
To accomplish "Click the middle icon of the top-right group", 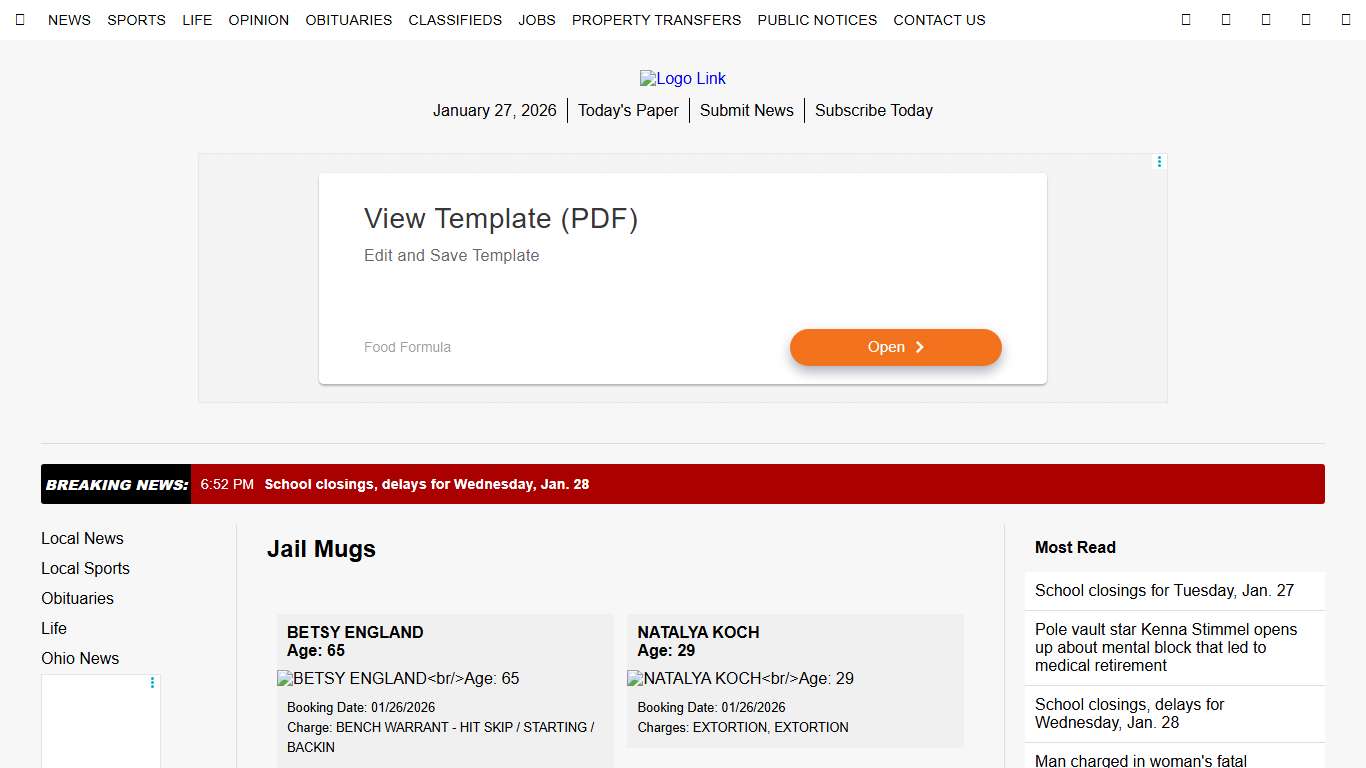I will point(1266,20).
